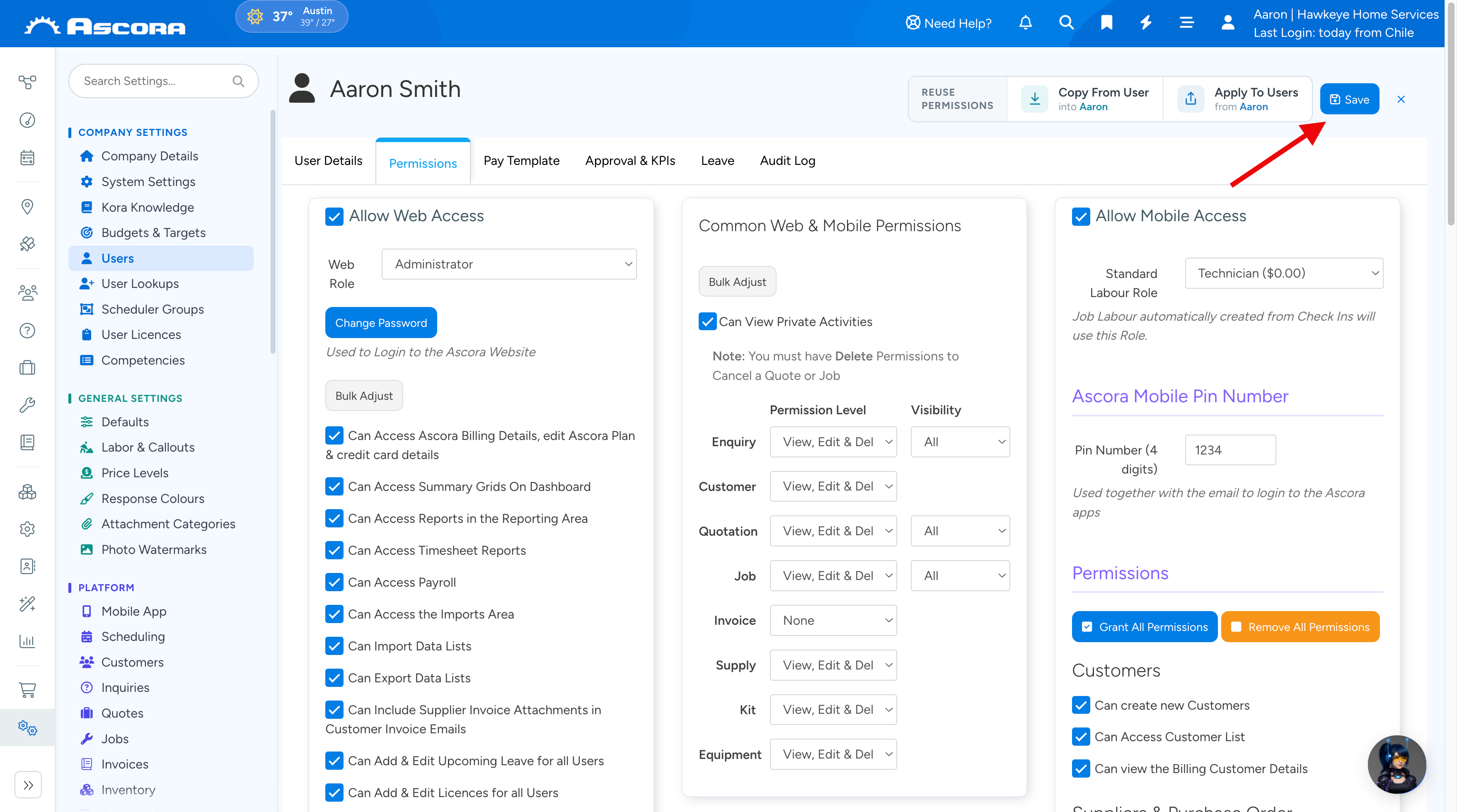Open quick actions lightning bolt
Viewport: 1457px width, 812px height.
click(x=1146, y=23)
